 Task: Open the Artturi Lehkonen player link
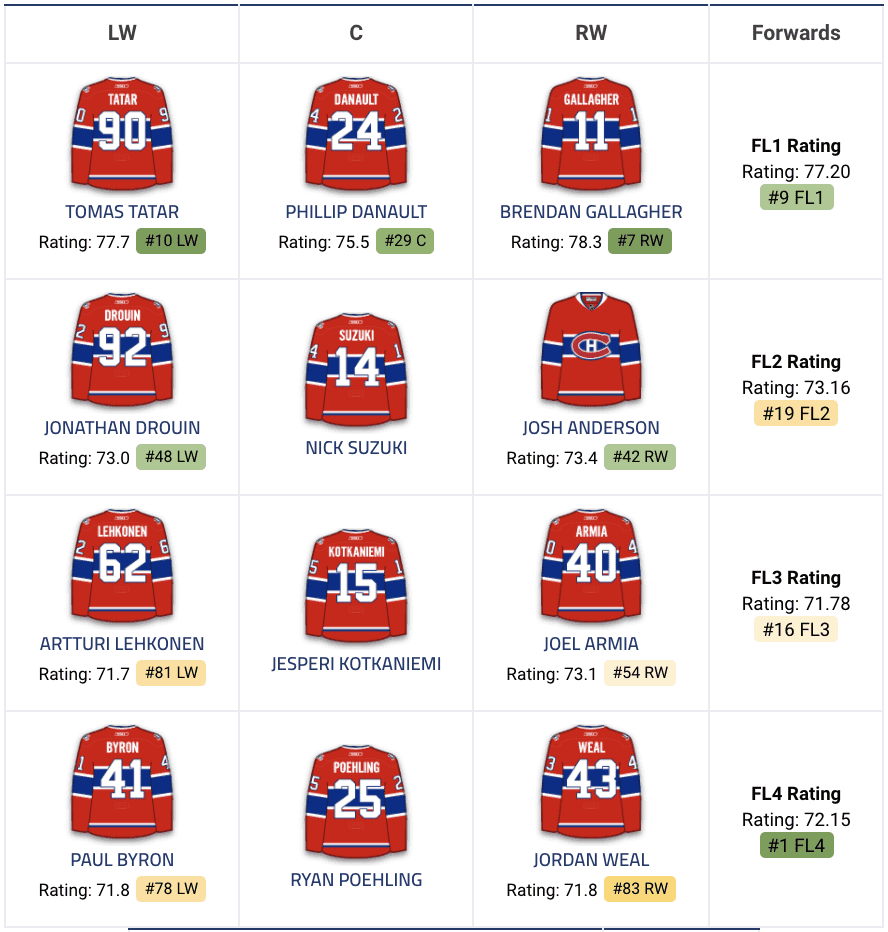(122, 644)
